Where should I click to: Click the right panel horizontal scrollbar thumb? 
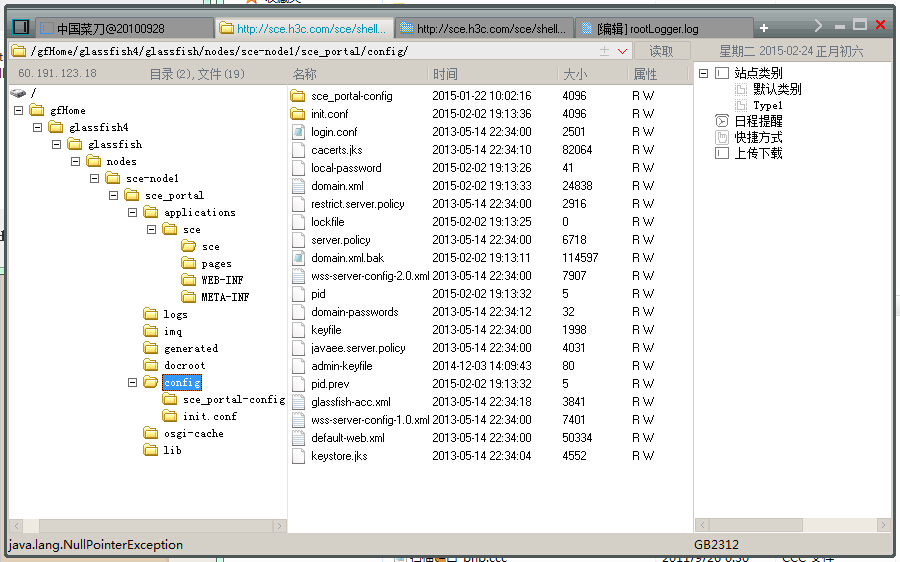[x=757, y=525]
